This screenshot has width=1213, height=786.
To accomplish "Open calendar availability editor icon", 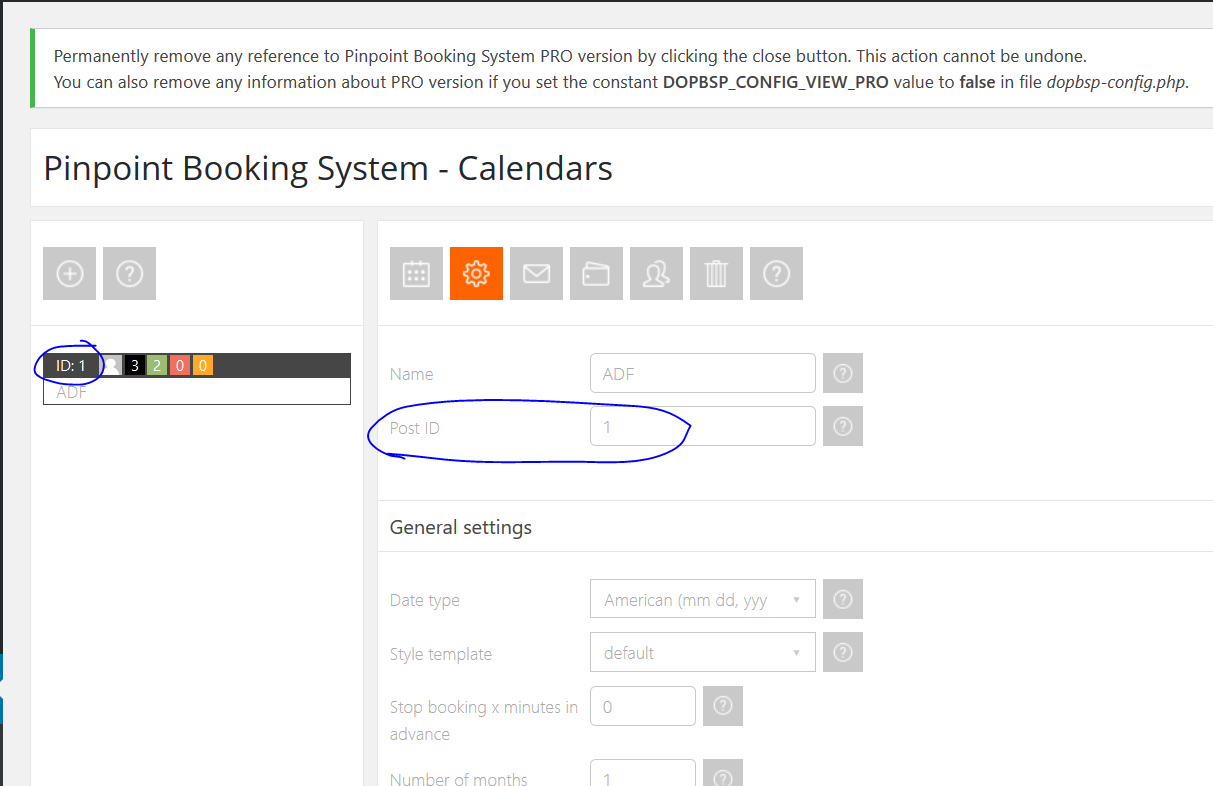I will point(416,273).
